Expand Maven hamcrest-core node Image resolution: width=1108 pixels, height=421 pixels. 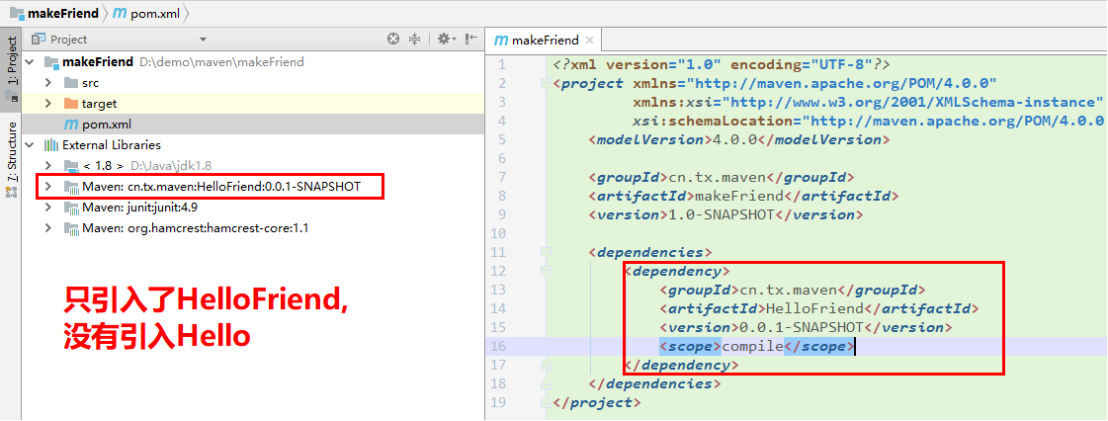click(48, 228)
